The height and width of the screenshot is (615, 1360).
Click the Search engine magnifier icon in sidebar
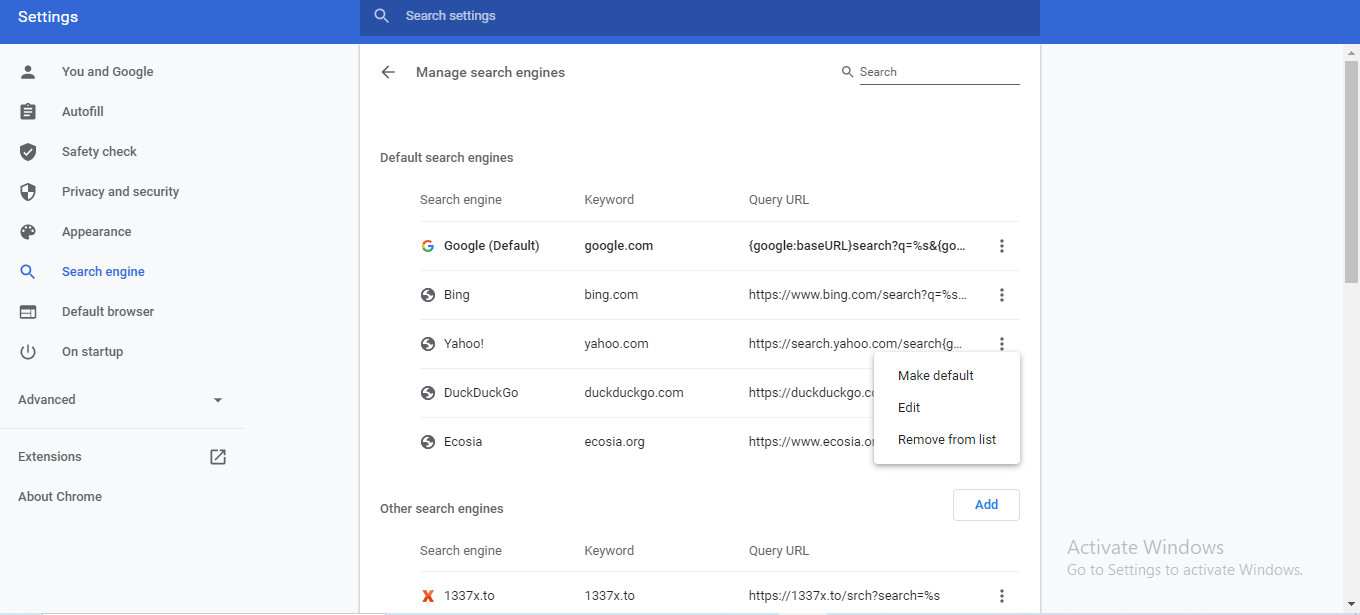[28, 272]
